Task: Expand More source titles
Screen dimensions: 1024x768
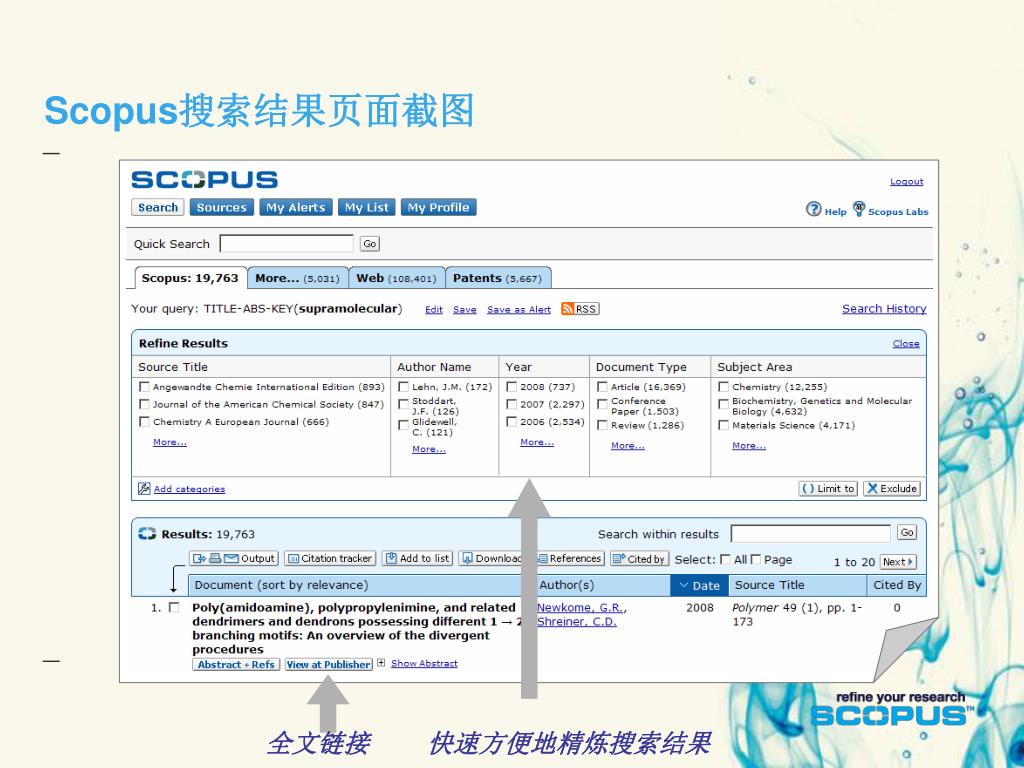Action: (170, 442)
